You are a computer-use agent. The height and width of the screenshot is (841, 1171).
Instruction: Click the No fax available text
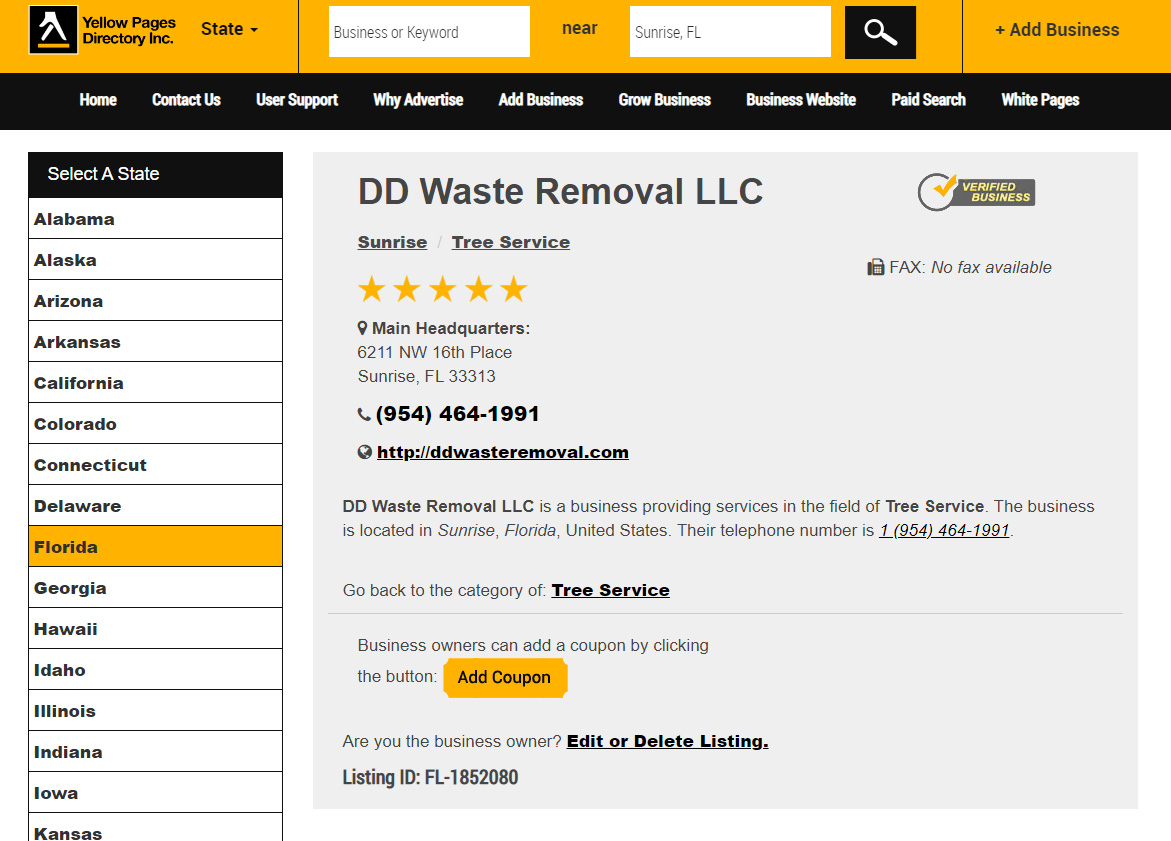point(991,267)
